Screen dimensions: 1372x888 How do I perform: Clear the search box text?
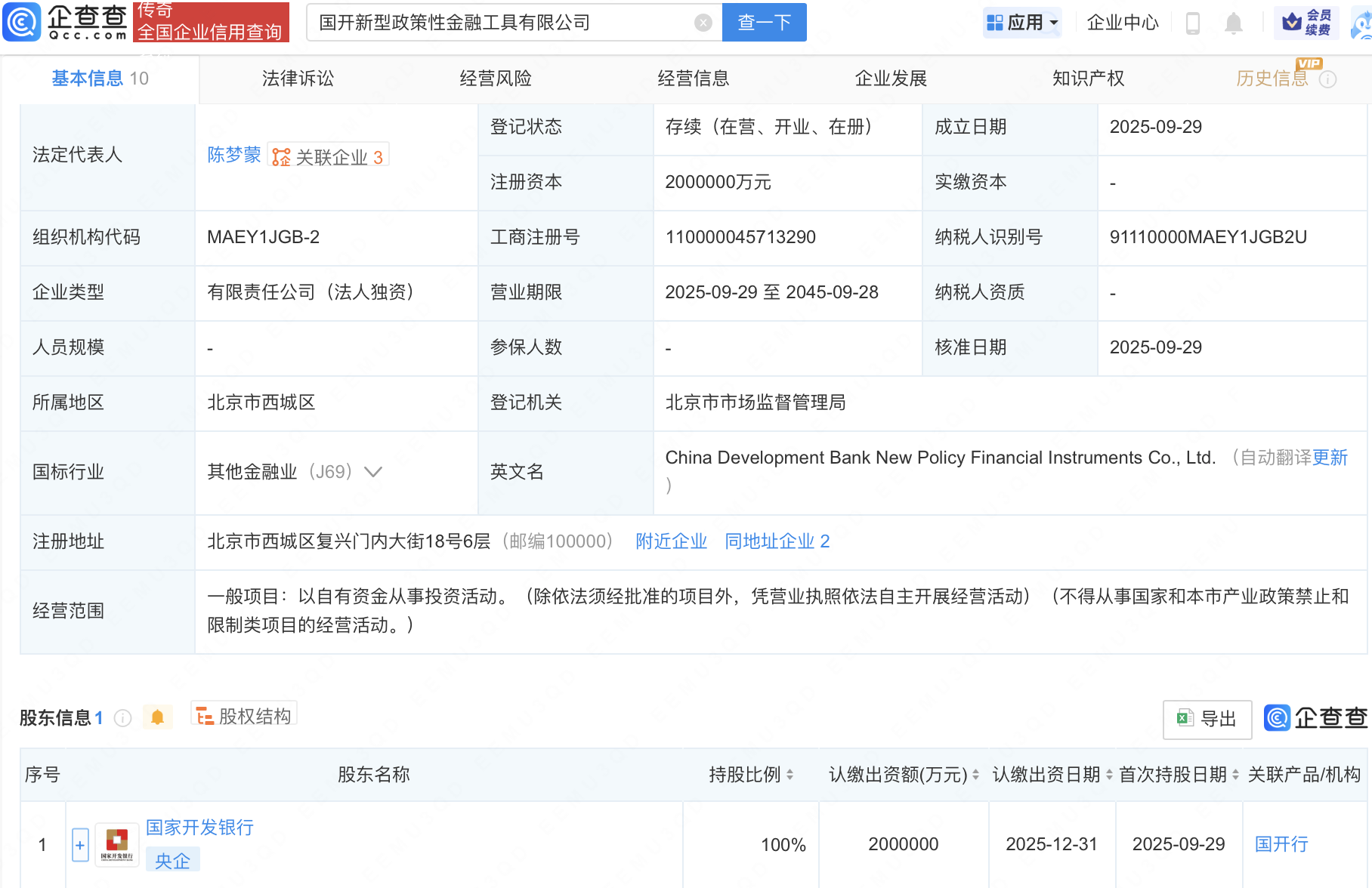[x=703, y=23]
